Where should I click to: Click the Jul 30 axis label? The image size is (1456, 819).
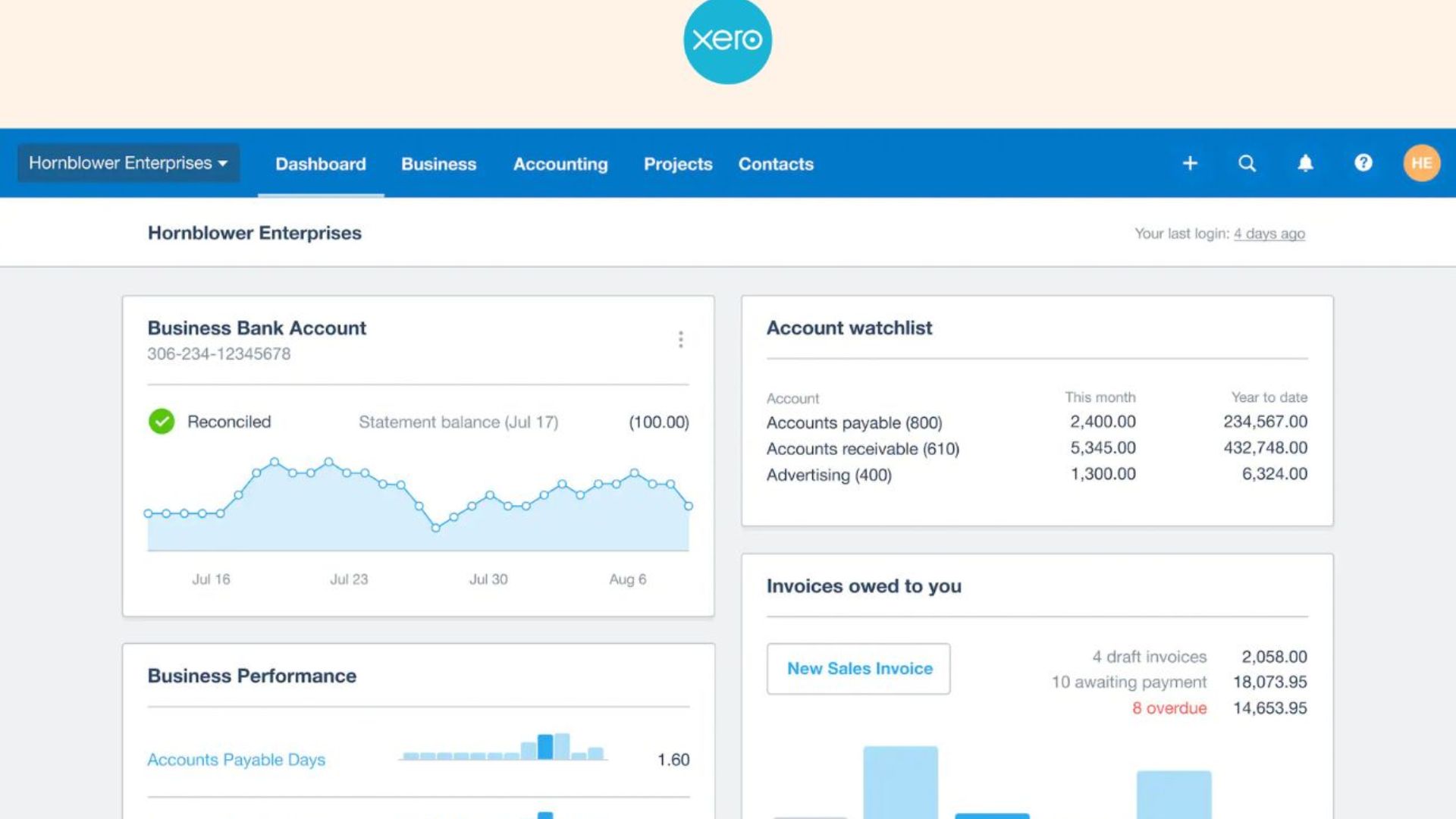488,579
